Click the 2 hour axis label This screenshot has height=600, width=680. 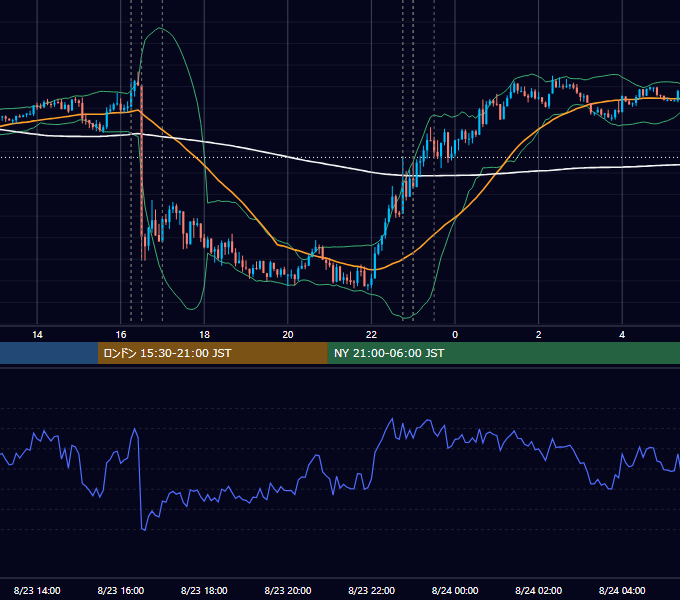point(539,335)
